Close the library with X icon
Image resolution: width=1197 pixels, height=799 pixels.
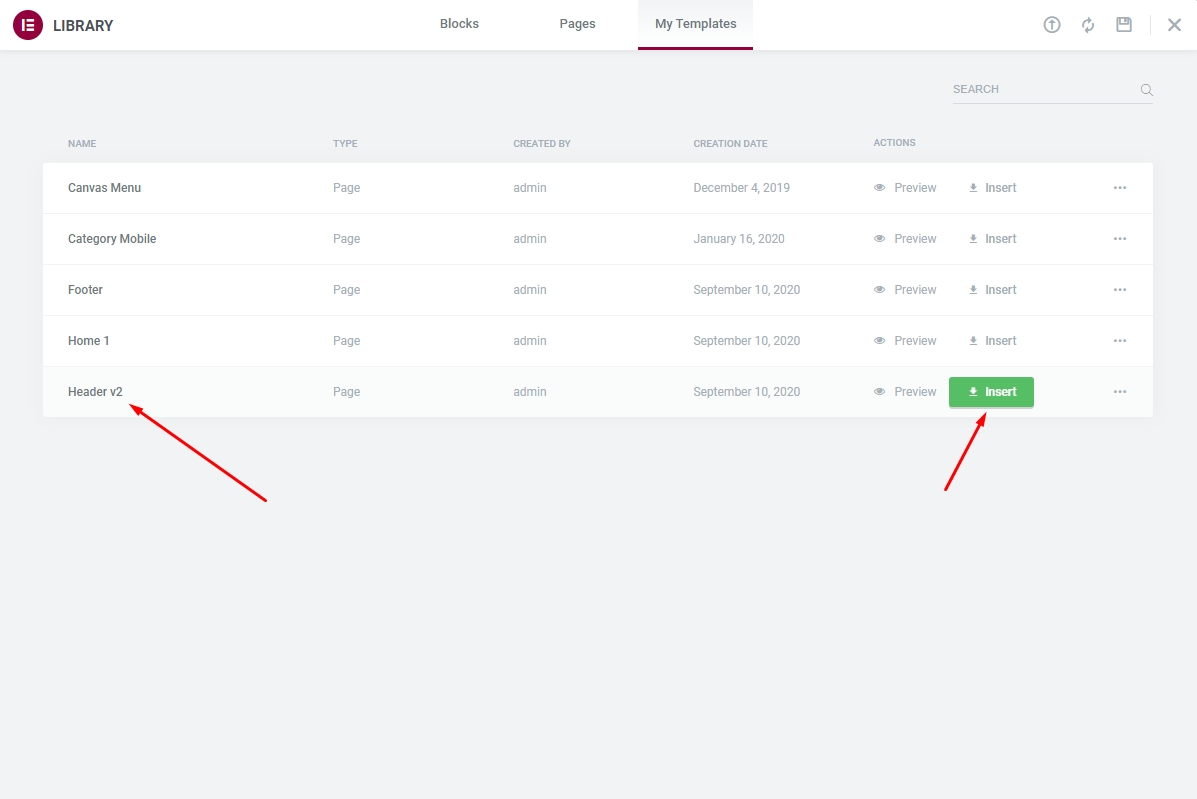pos(1174,25)
